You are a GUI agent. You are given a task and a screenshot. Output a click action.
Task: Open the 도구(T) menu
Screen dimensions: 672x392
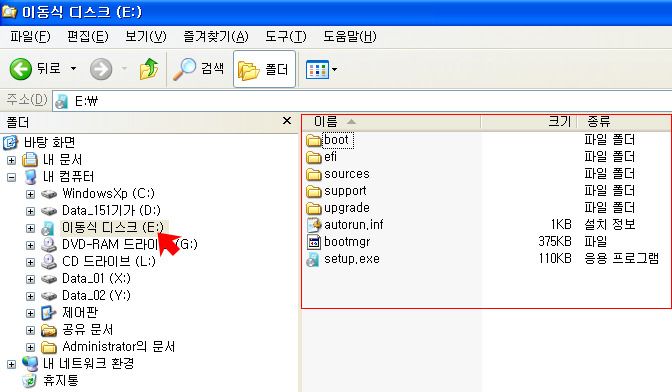(285, 37)
